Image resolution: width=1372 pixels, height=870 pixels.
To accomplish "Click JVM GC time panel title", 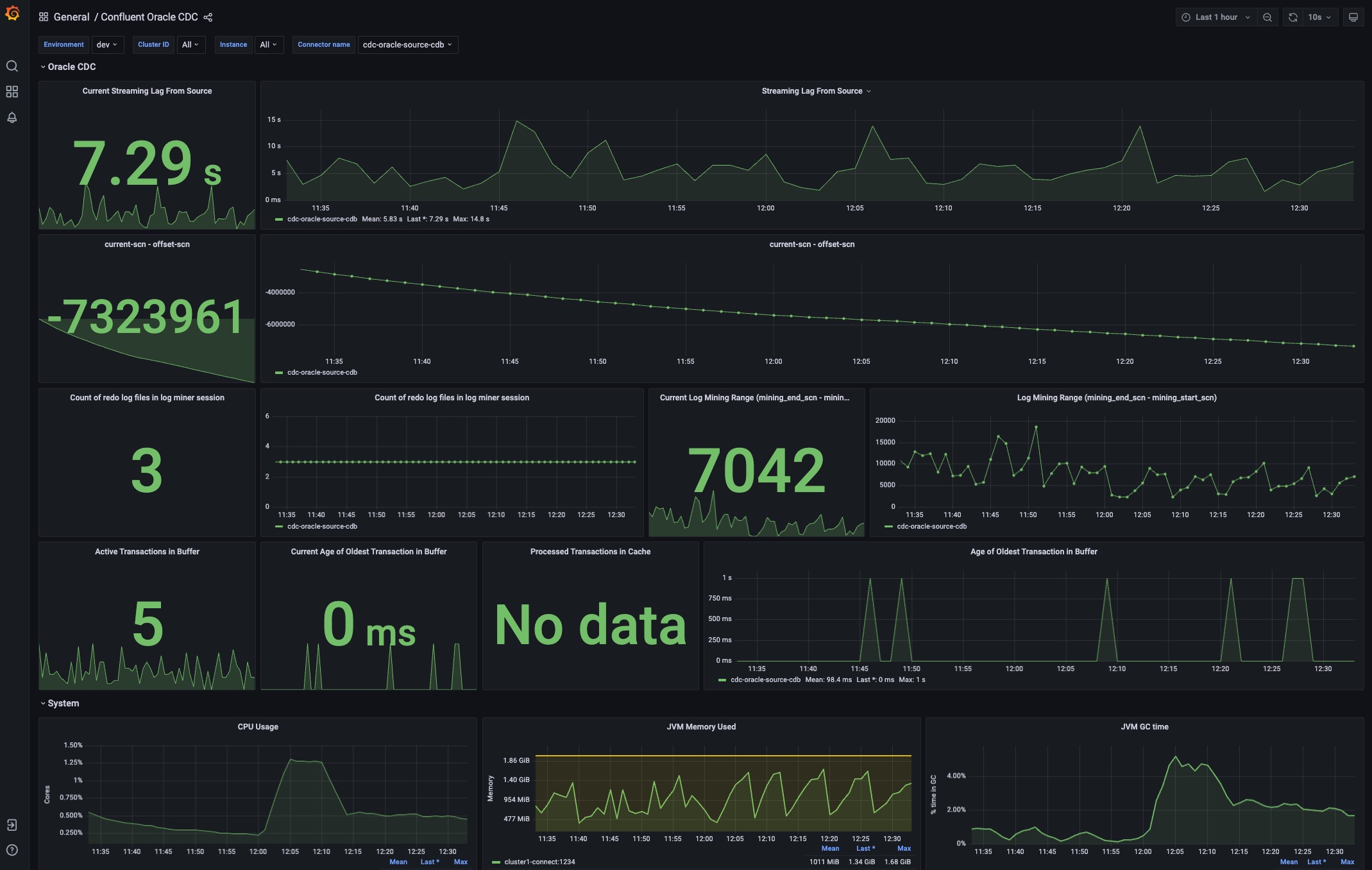I will (1144, 727).
